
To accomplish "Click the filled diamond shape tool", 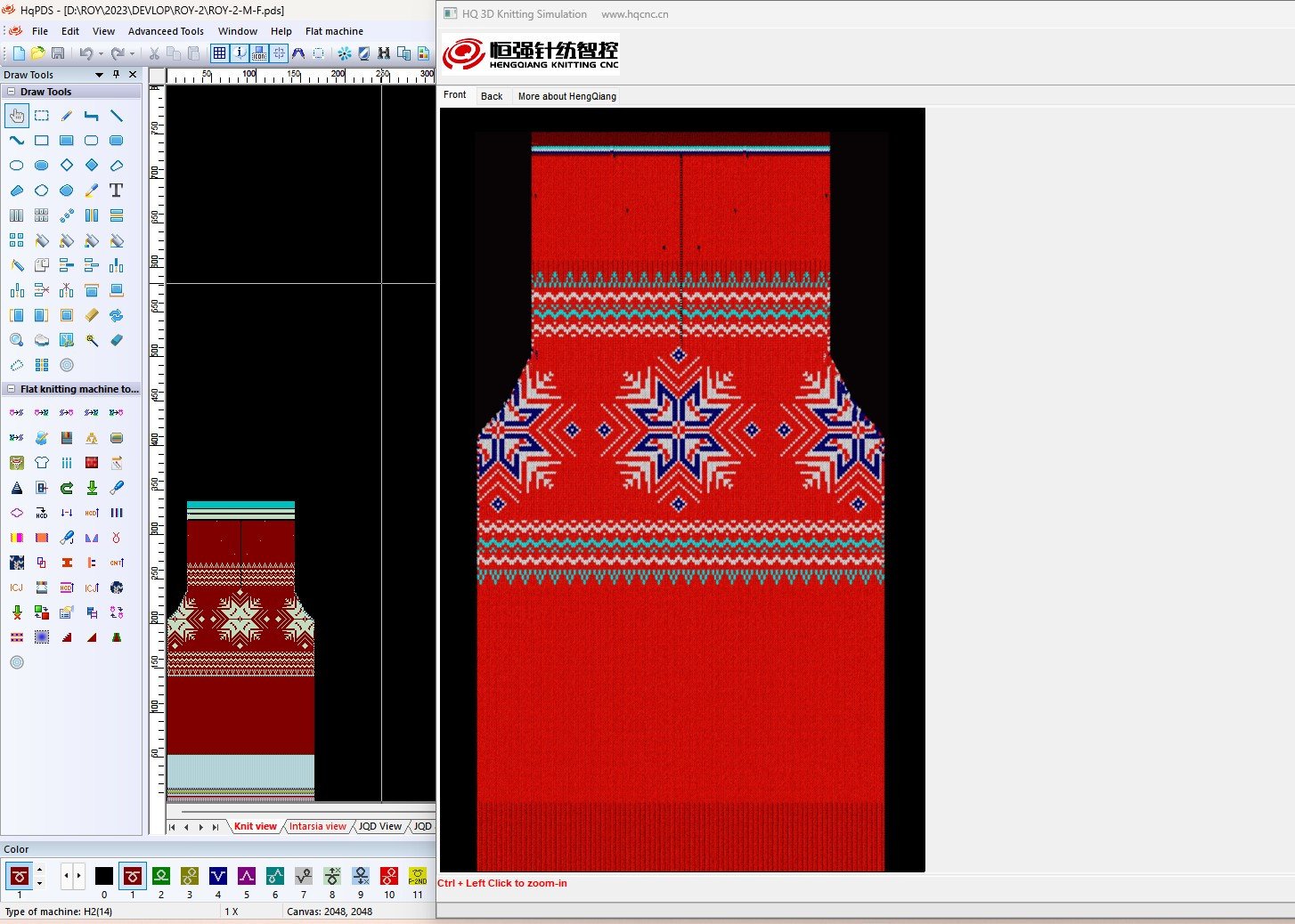I will pos(92,166).
